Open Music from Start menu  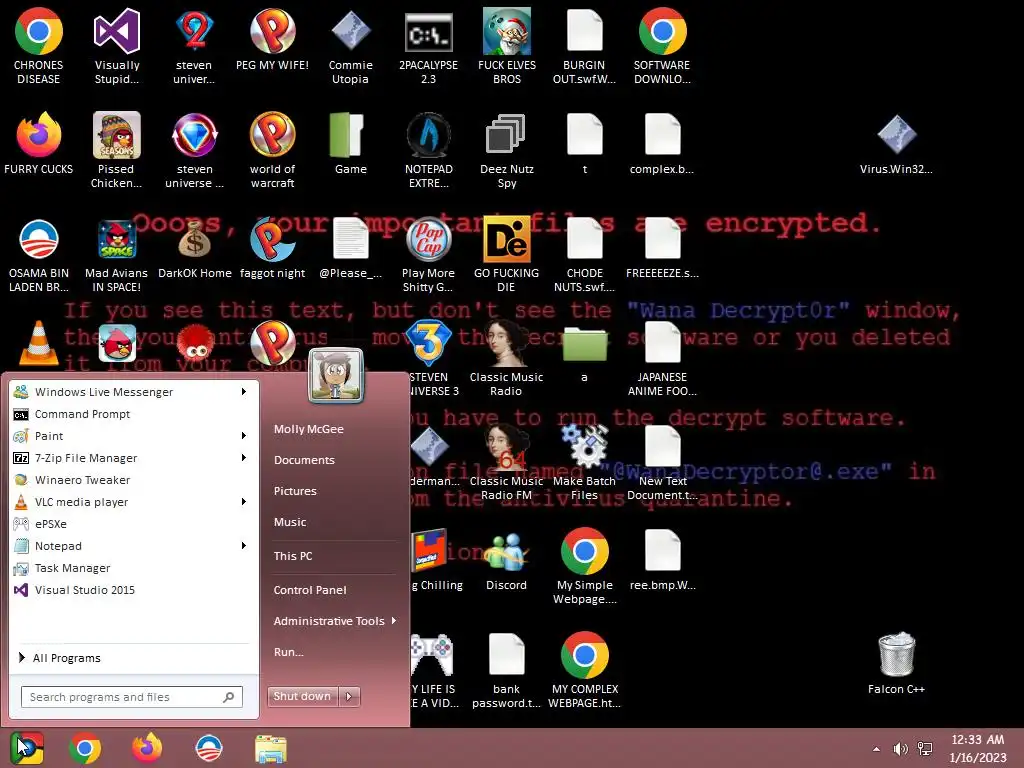(290, 522)
